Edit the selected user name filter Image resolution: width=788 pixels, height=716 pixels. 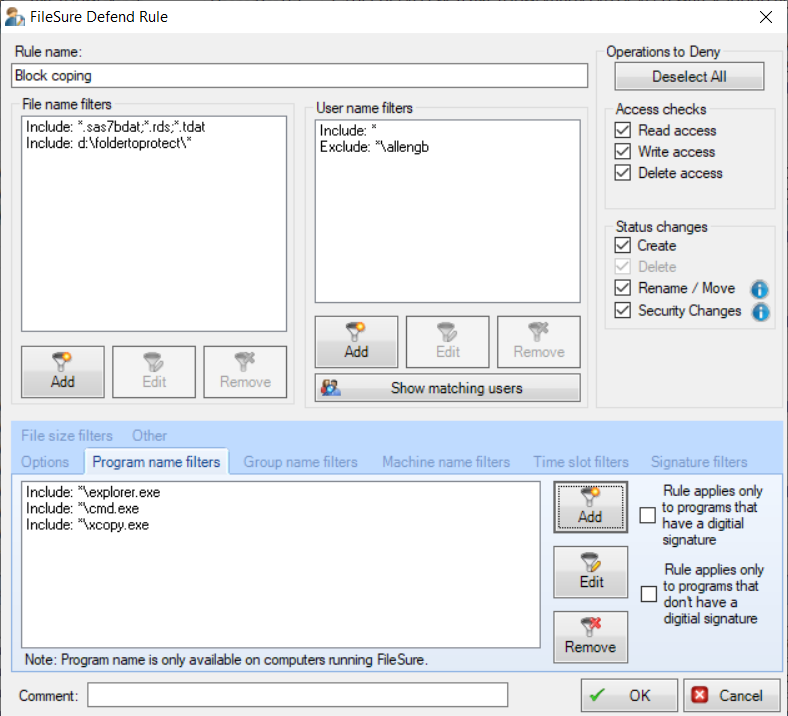coord(447,342)
